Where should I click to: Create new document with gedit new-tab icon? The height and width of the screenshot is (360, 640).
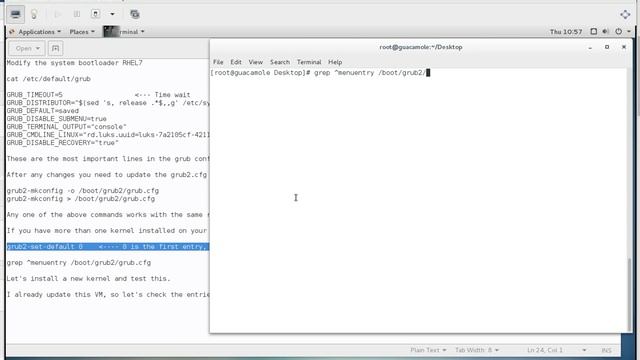[55, 48]
